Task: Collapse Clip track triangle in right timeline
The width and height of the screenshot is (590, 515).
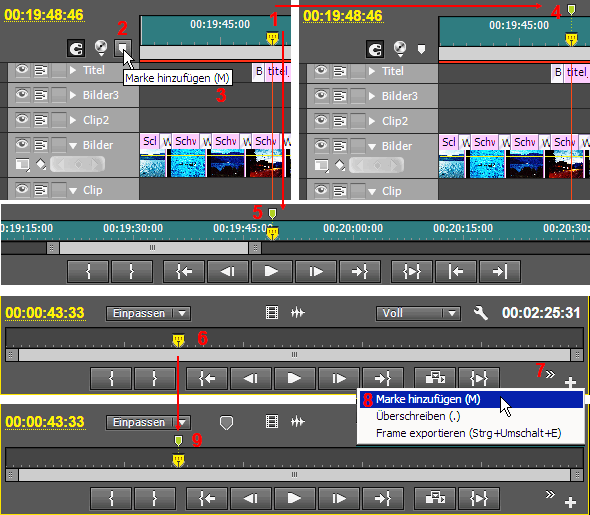Action: pos(372,191)
